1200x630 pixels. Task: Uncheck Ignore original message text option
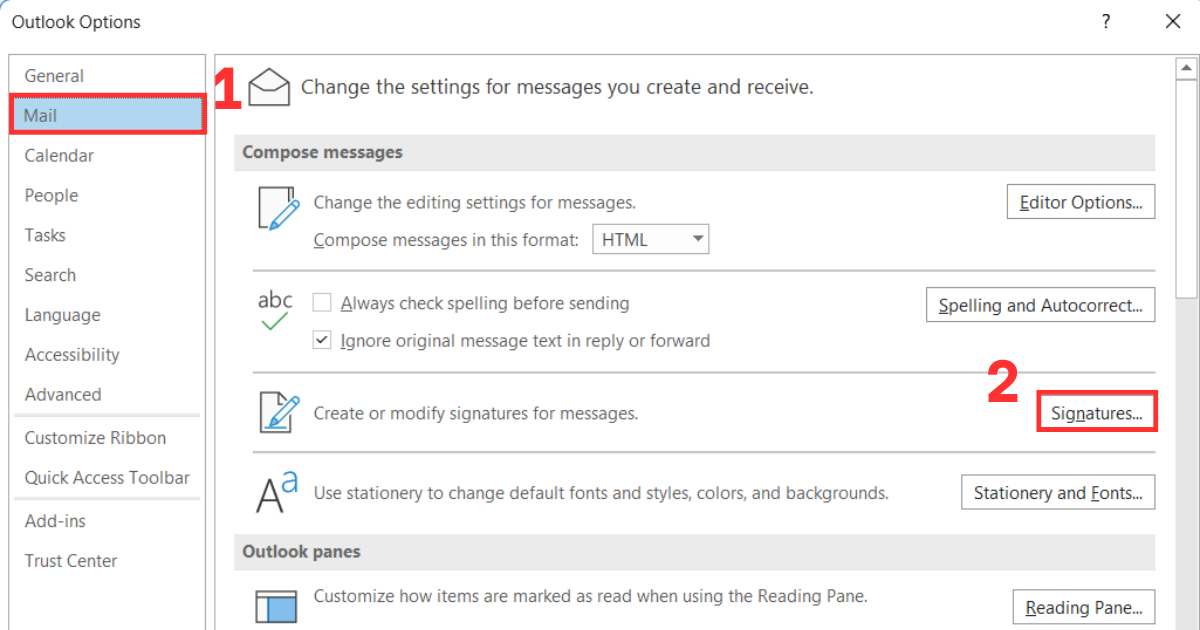pyautogui.click(x=322, y=341)
